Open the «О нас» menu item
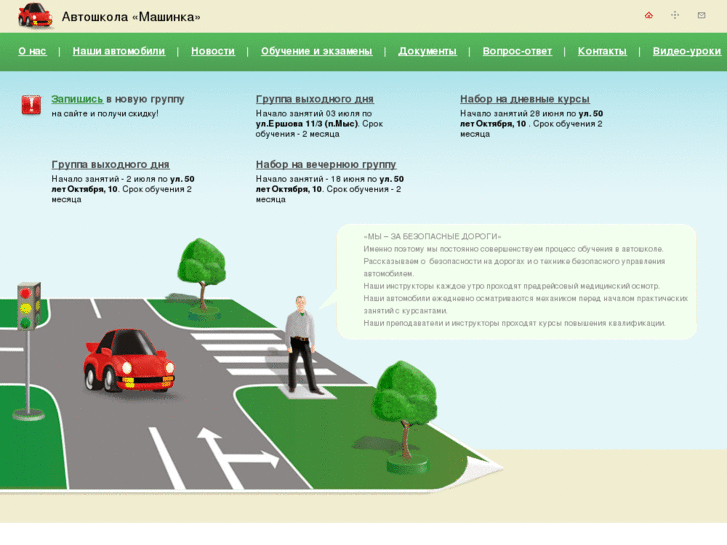This screenshot has width=727, height=545. click(32, 51)
